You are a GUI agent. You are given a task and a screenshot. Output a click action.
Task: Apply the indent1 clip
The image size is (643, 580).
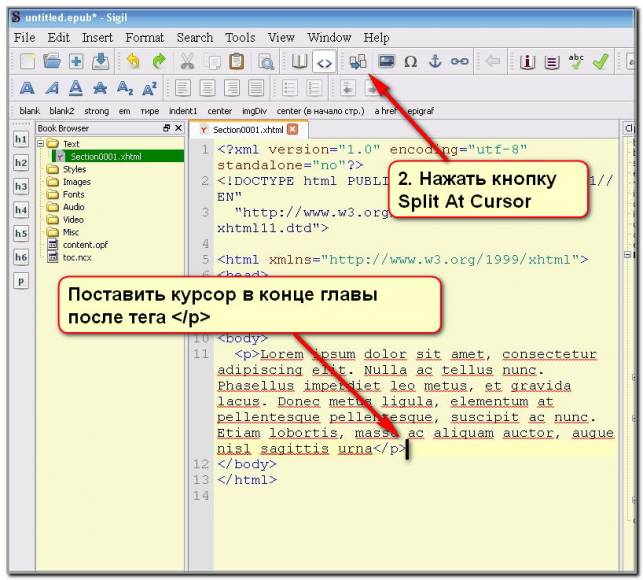coord(183,111)
